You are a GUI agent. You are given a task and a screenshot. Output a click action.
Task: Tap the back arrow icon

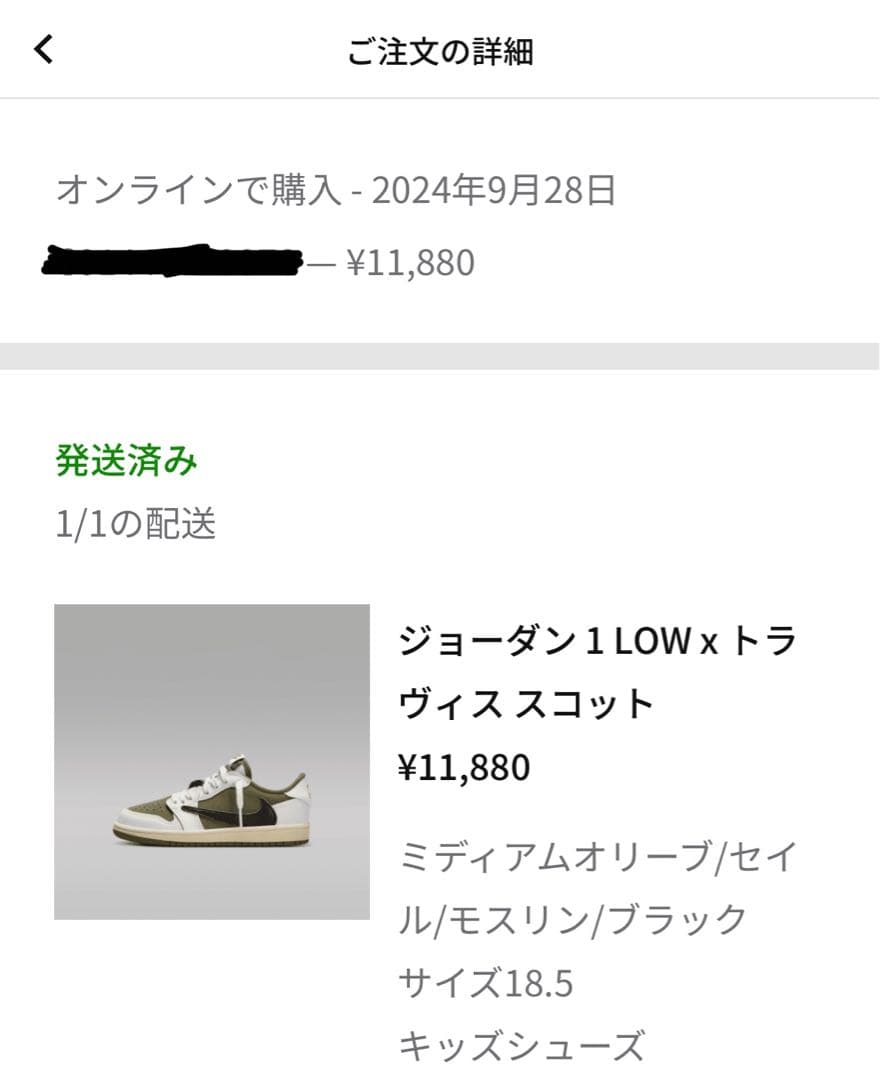[x=43, y=49]
